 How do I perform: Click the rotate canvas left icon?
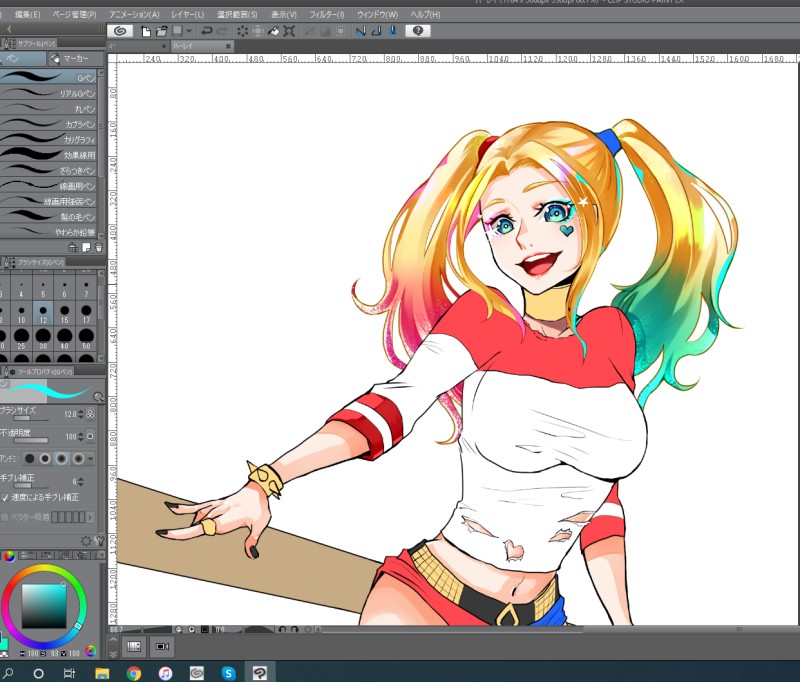click(x=282, y=629)
